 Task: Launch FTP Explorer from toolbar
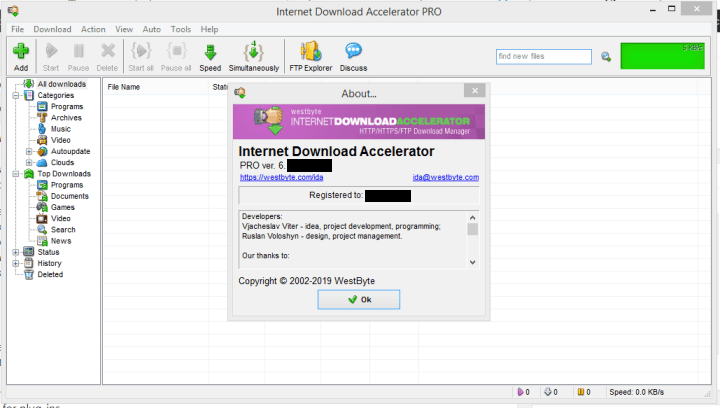pyautogui.click(x=311, y=56)
